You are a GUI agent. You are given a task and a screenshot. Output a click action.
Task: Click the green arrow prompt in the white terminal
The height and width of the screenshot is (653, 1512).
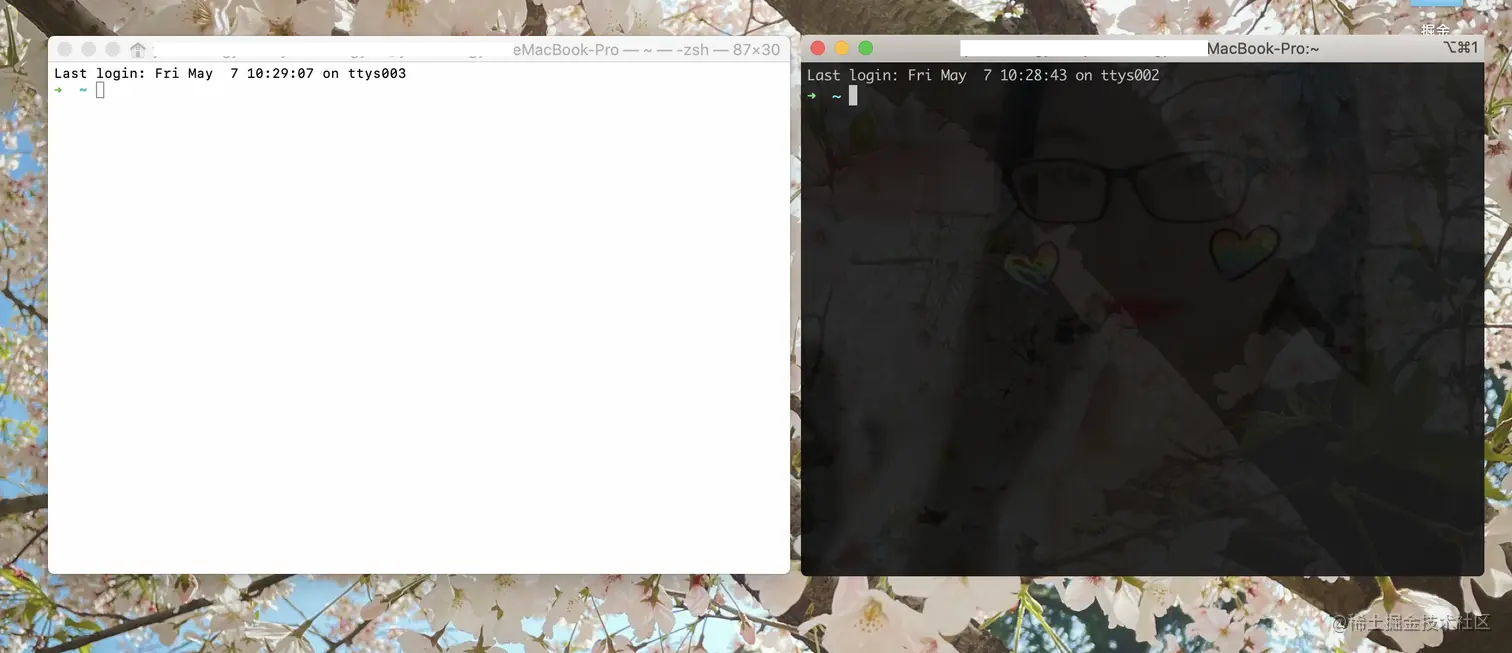point(58,91)
